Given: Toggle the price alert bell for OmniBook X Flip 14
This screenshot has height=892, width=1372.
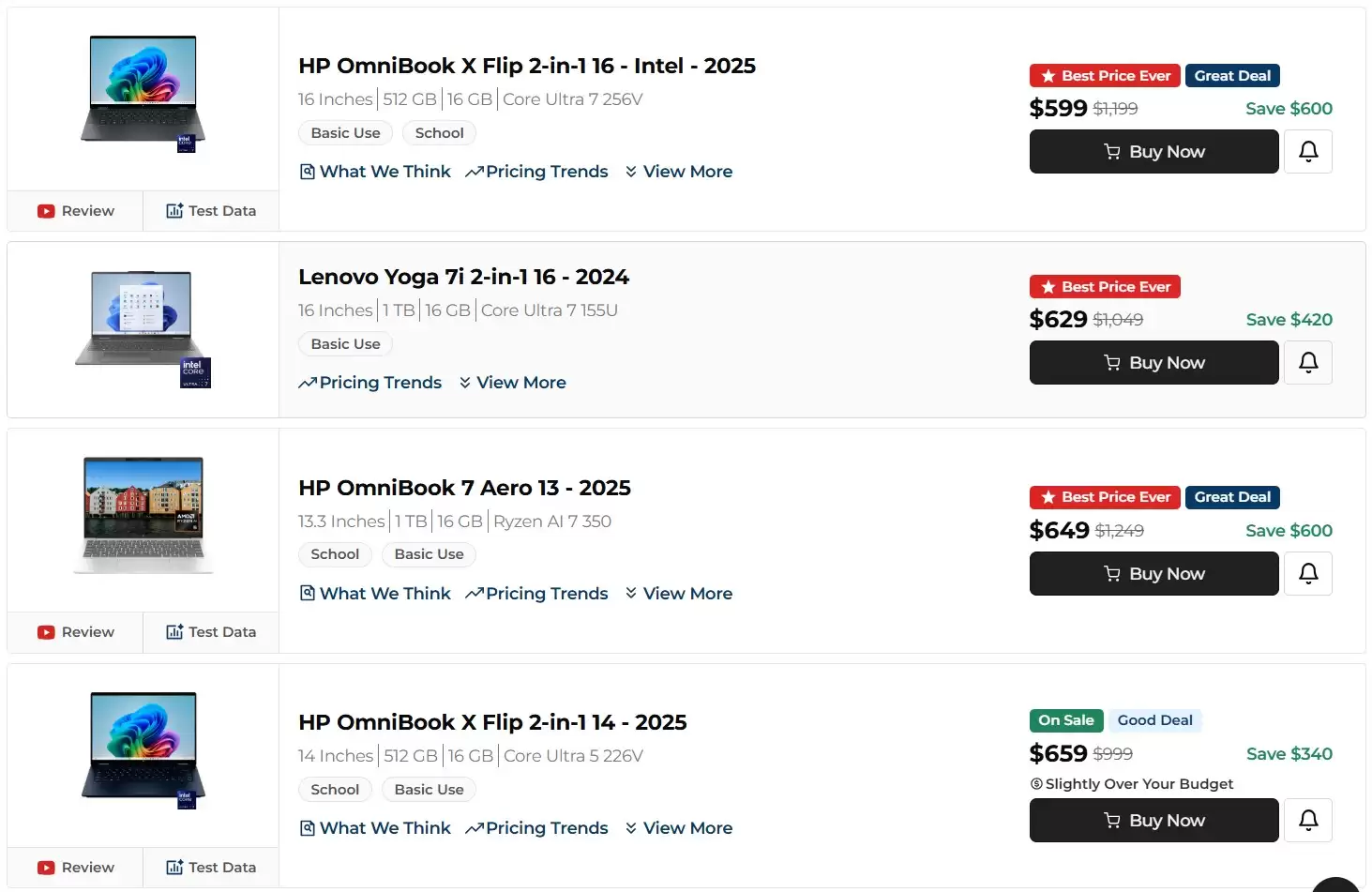Looking at the screenshot, I should (1308, 820).
